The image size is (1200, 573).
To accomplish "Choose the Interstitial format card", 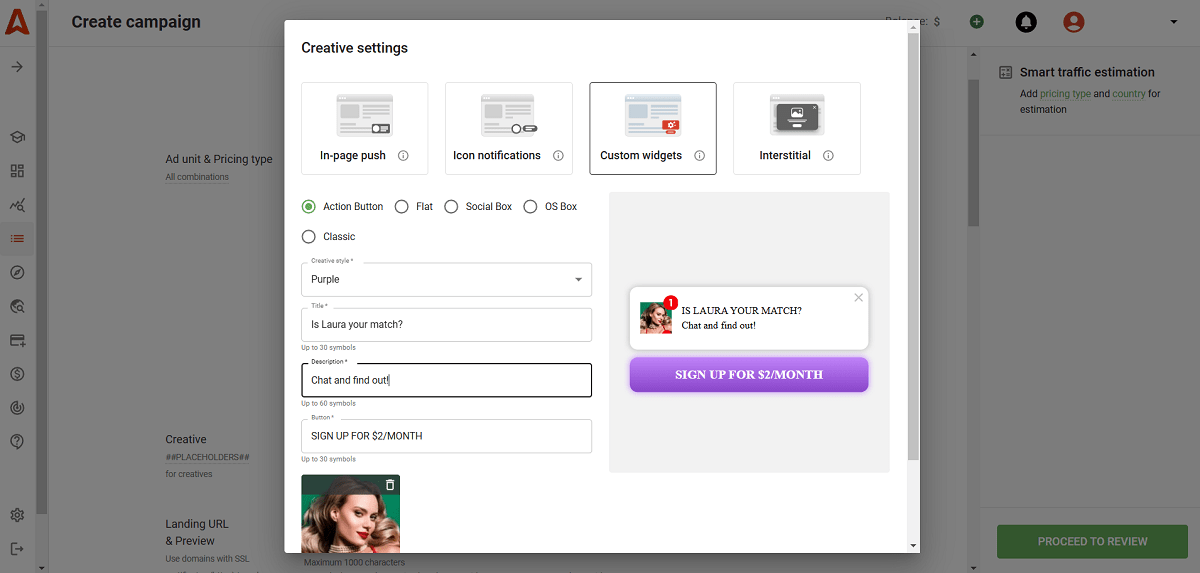I will pos(796,128).
